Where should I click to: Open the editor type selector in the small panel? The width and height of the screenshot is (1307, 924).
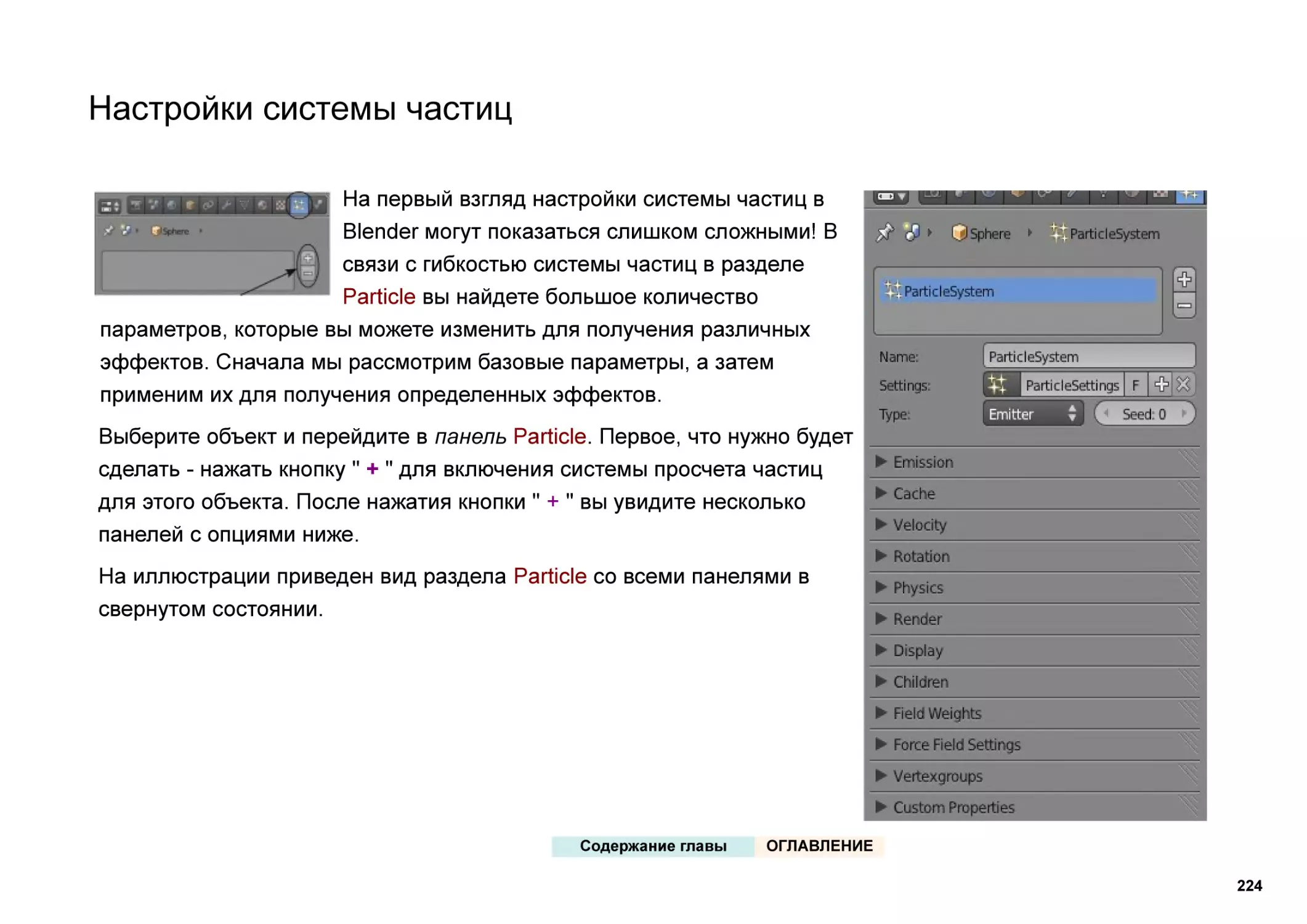110,206
